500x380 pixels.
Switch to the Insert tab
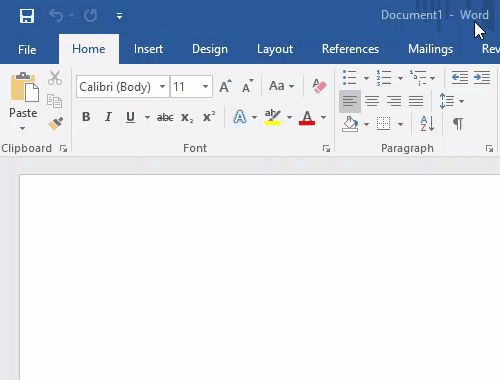(x=148, y=49)
